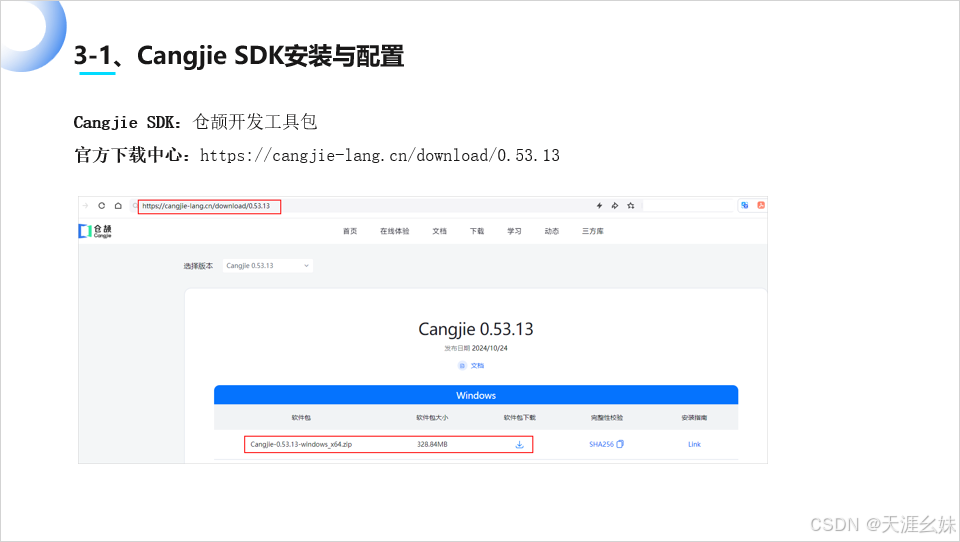Click the download arrow for windows_x64.zip
The width and height of the screenshot is (960, 542).
pos(519,445)
